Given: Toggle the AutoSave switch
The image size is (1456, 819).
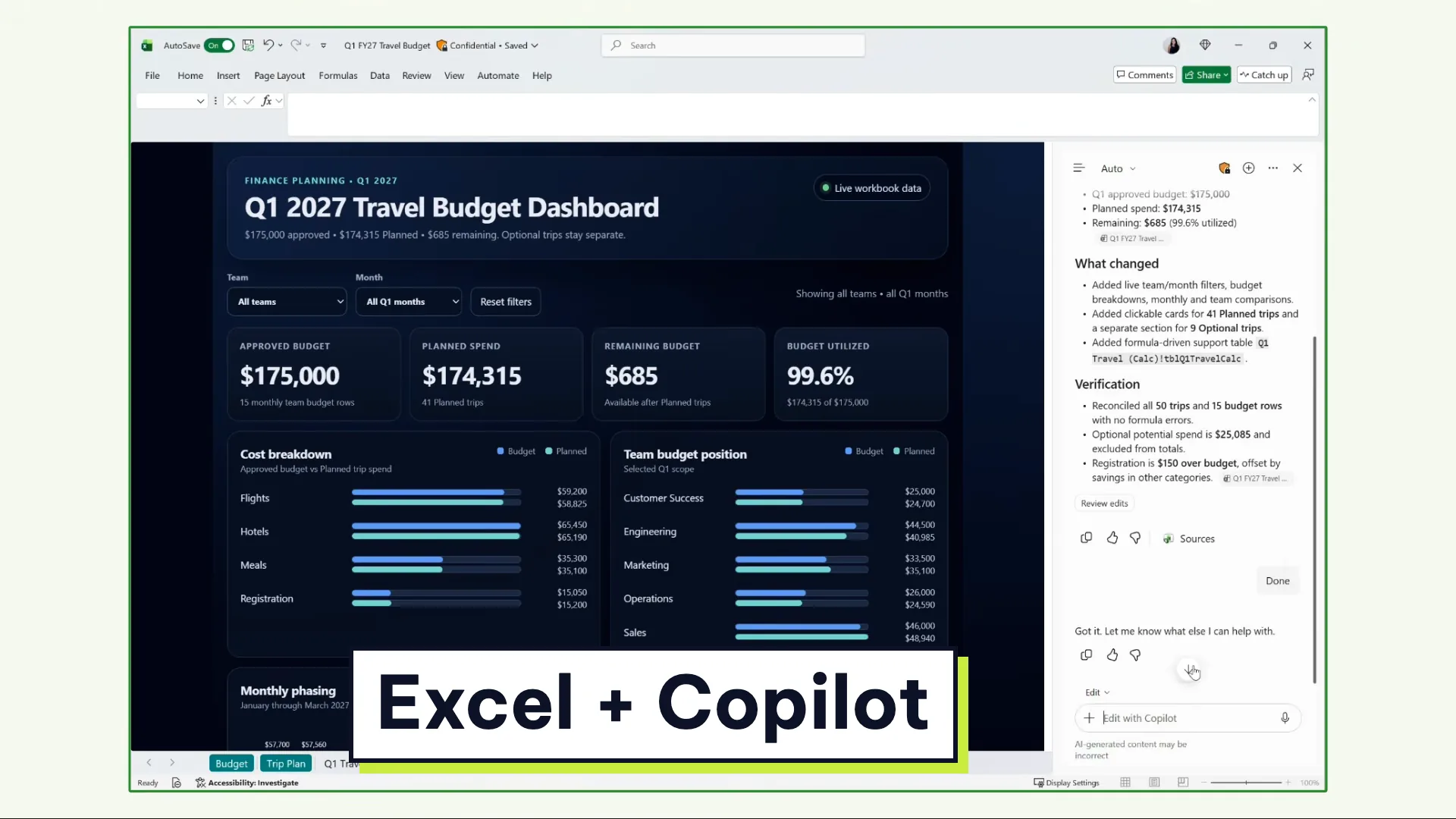Looking at the screenshot, I should click(219, 45).
